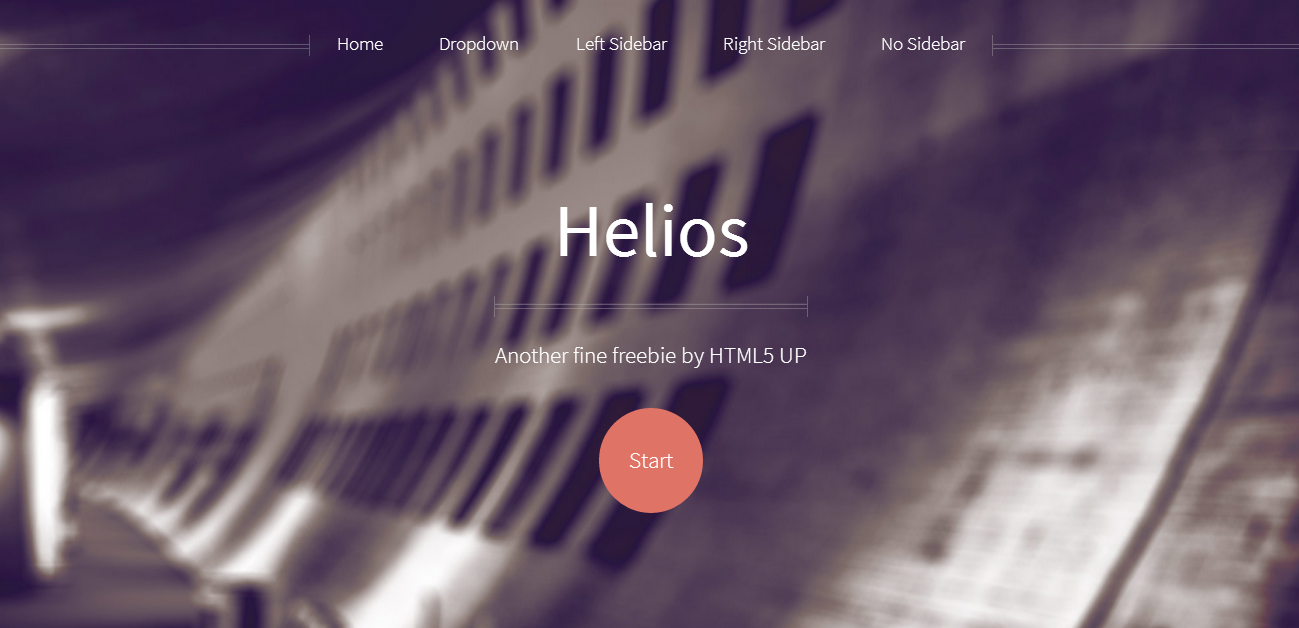
Task: Click the HTML5 UP words in subtitle
Action: [758, 355]
